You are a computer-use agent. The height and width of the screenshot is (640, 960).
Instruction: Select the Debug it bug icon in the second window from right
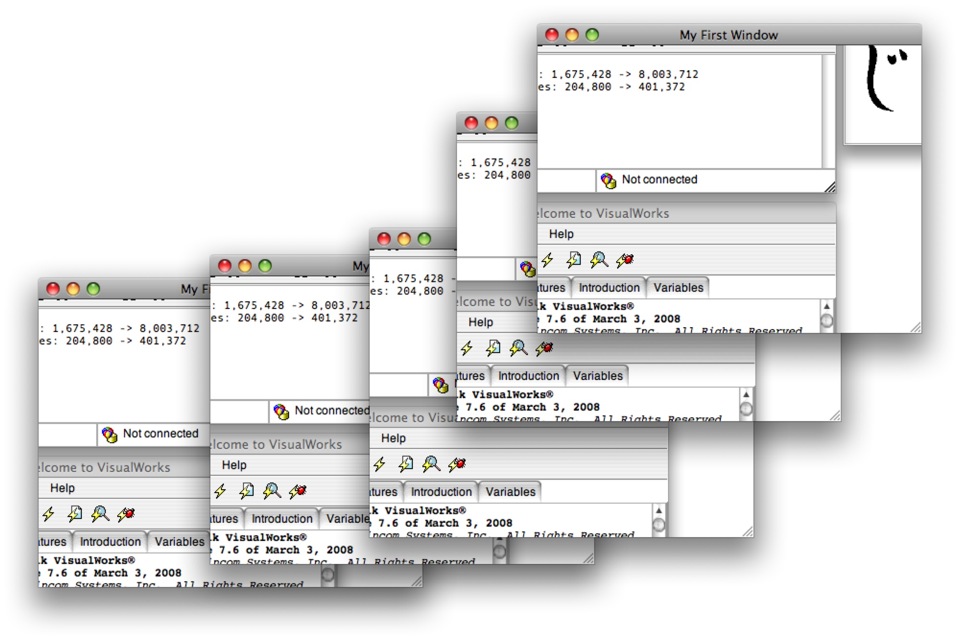pos(544,348)
